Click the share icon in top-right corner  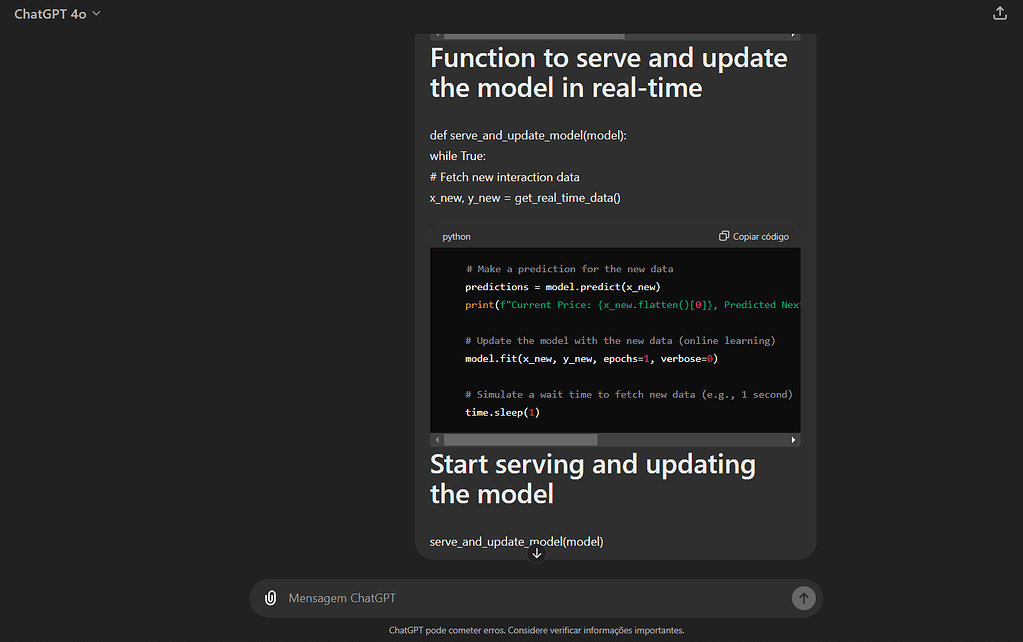tap(1000, 13)
